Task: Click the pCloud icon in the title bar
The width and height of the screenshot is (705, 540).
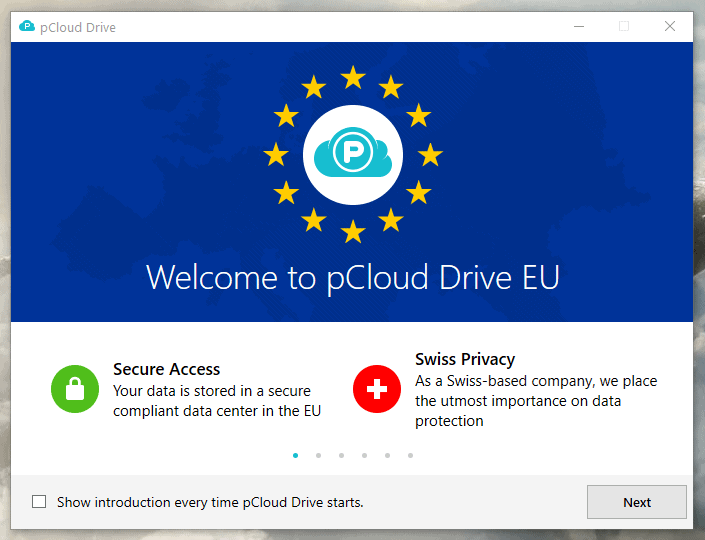Action: click(x=27, y=27)
